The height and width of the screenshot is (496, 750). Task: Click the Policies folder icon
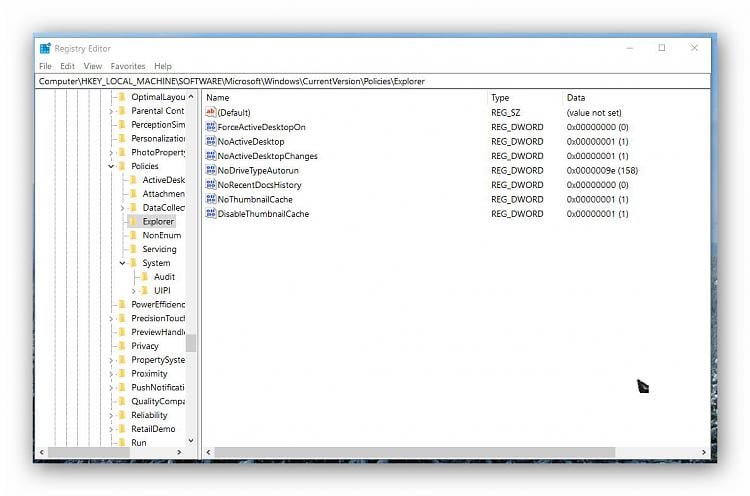click(x=122, y=166)
